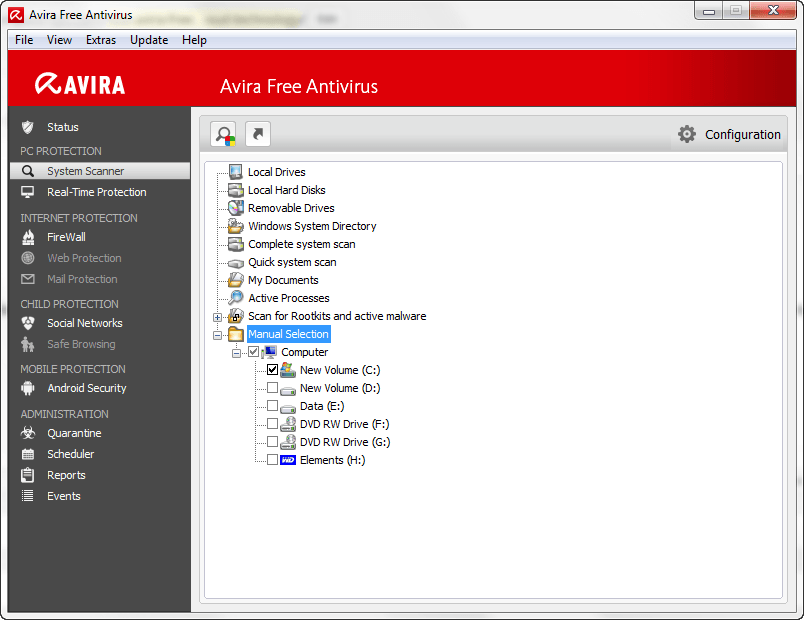Select Elements (H:) drive label

click(333, 460)
